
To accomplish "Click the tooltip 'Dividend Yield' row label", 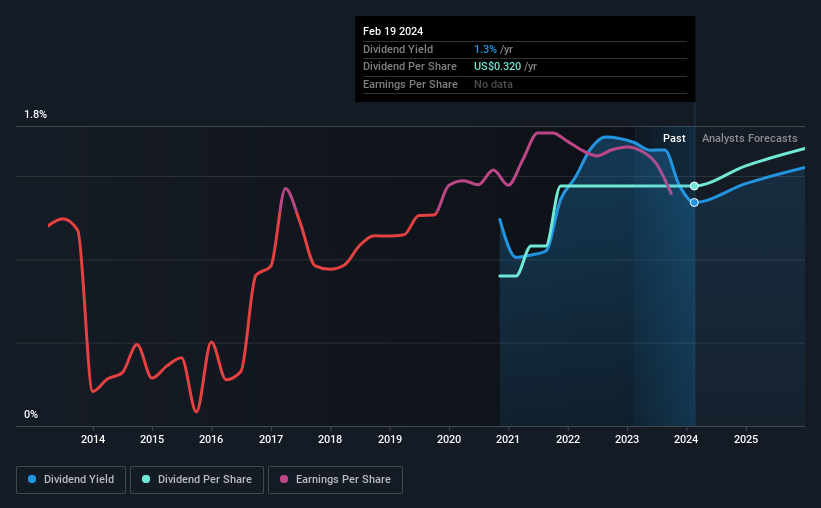I will 398,49.
